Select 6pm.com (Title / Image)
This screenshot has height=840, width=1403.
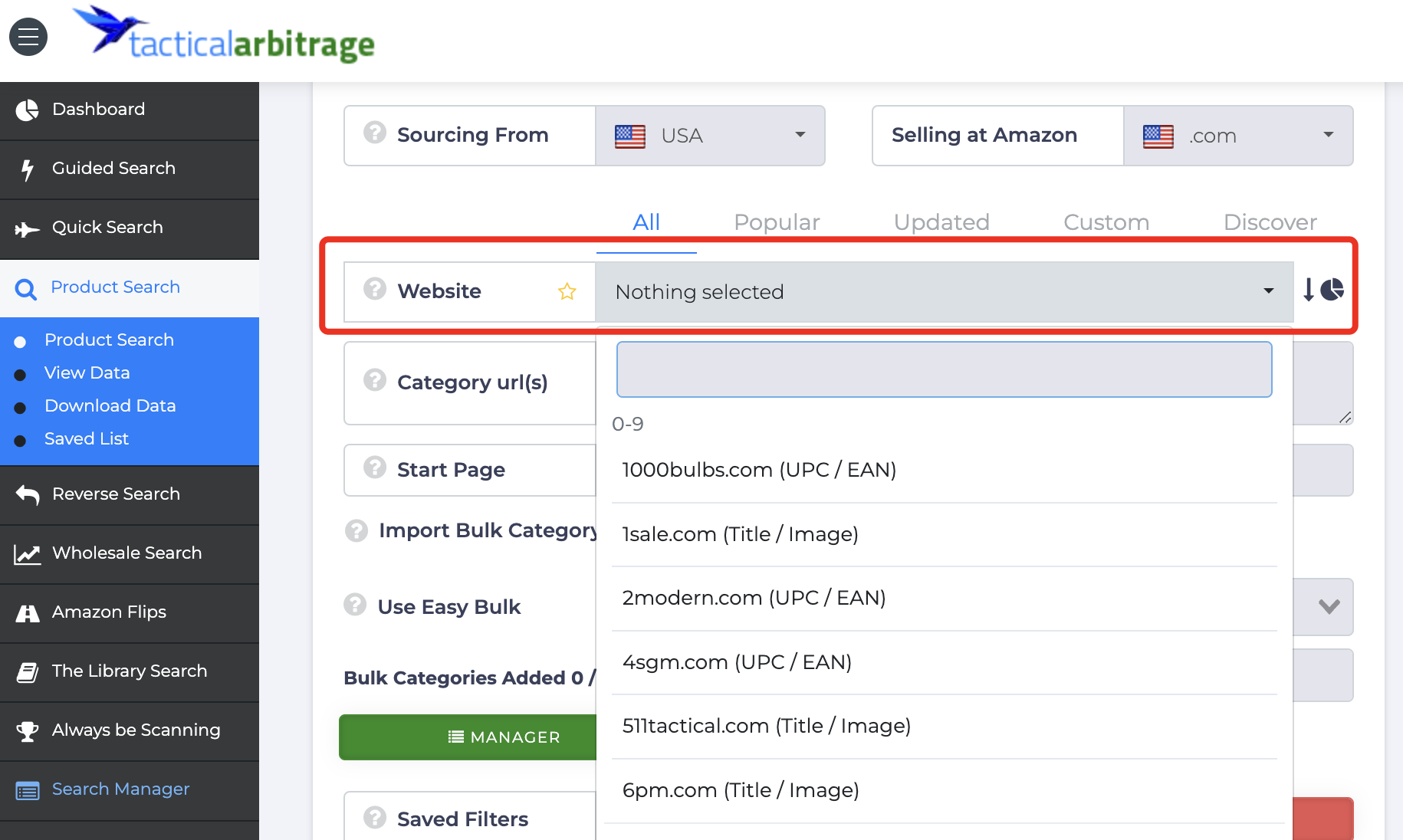[945, 790]
